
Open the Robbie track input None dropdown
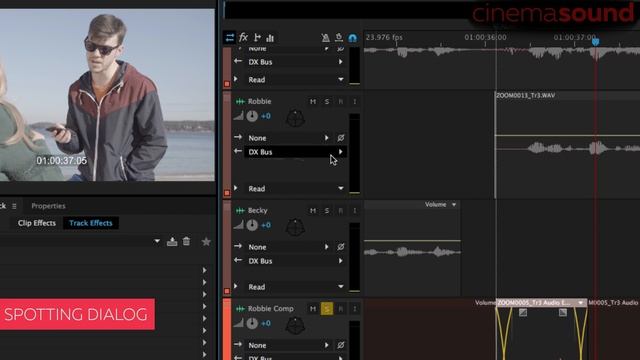pos(288,138)
